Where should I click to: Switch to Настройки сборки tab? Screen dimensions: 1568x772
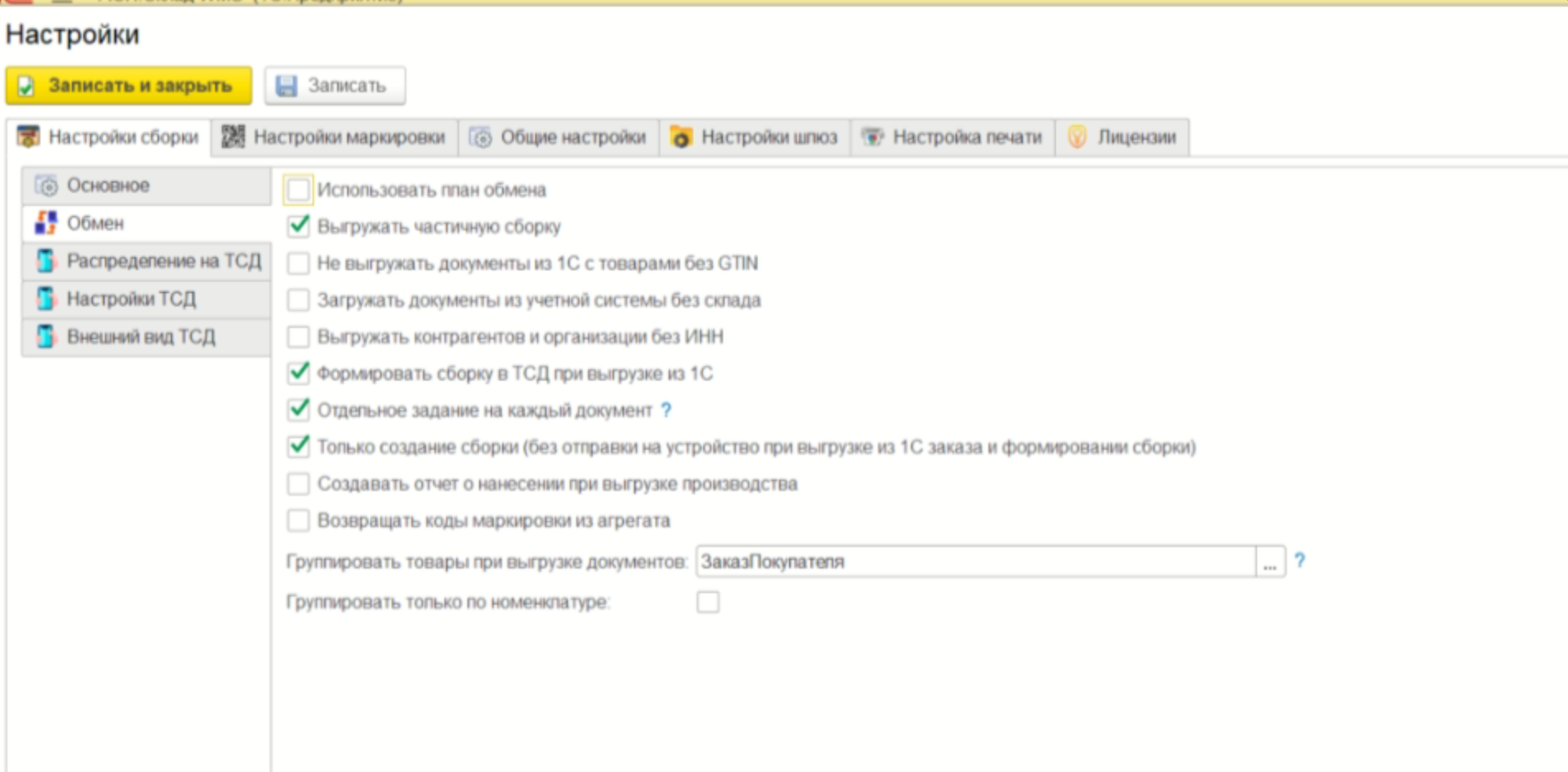[109, 137]
